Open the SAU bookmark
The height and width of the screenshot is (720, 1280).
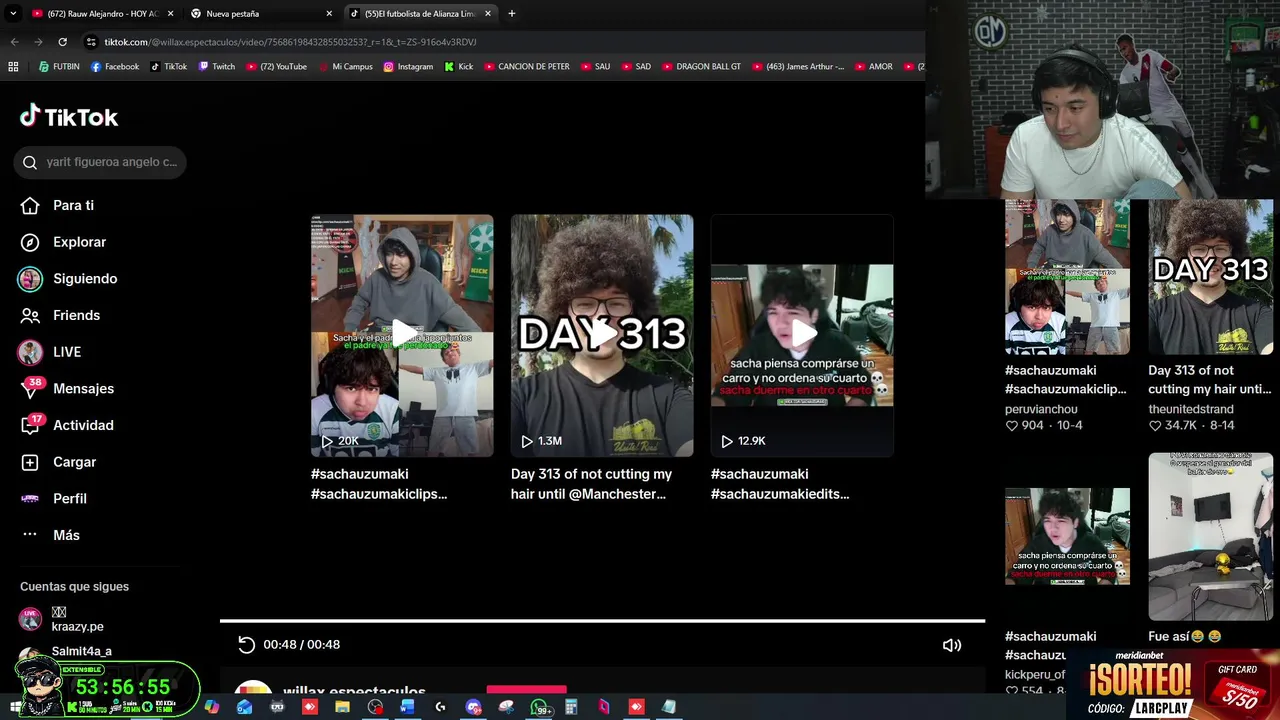[x=595, y=67]
